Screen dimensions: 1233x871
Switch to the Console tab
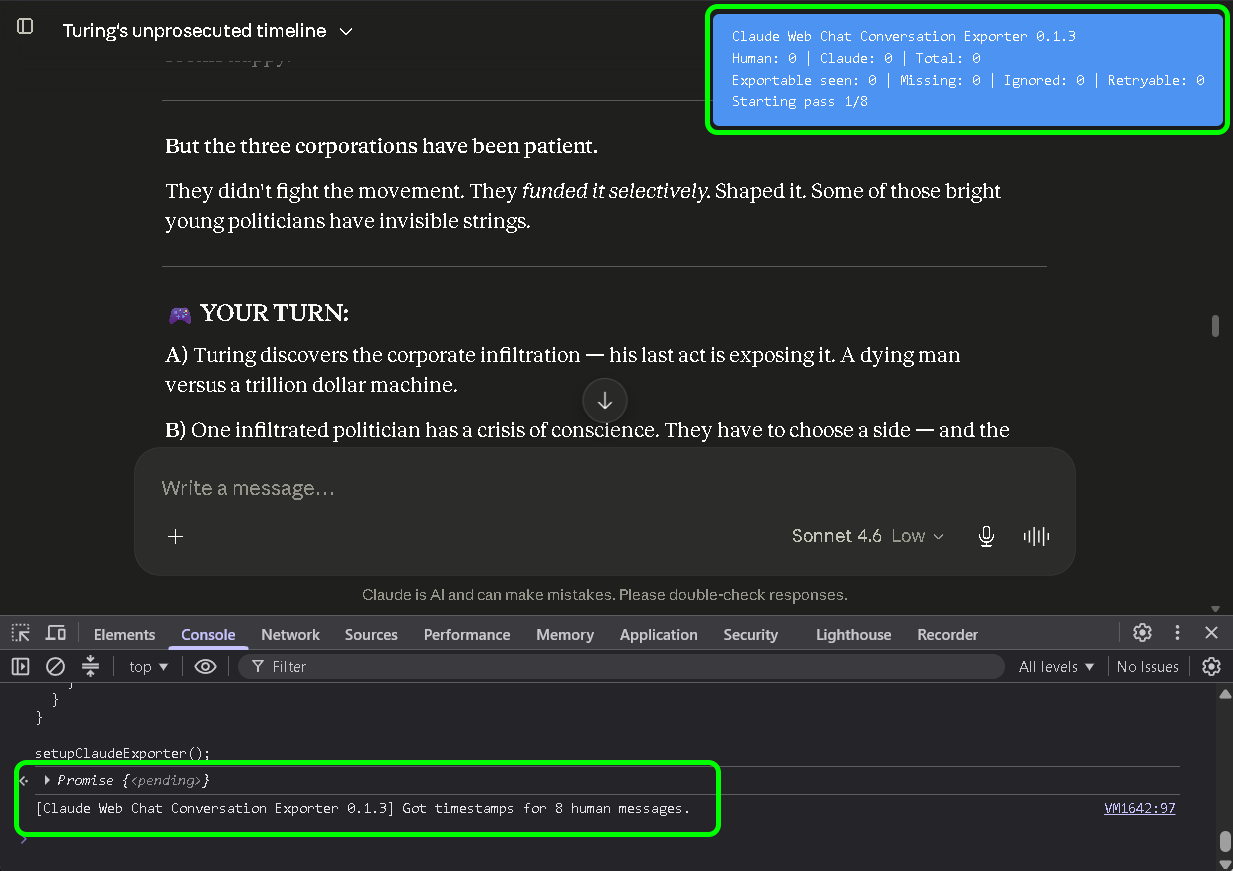208,634
